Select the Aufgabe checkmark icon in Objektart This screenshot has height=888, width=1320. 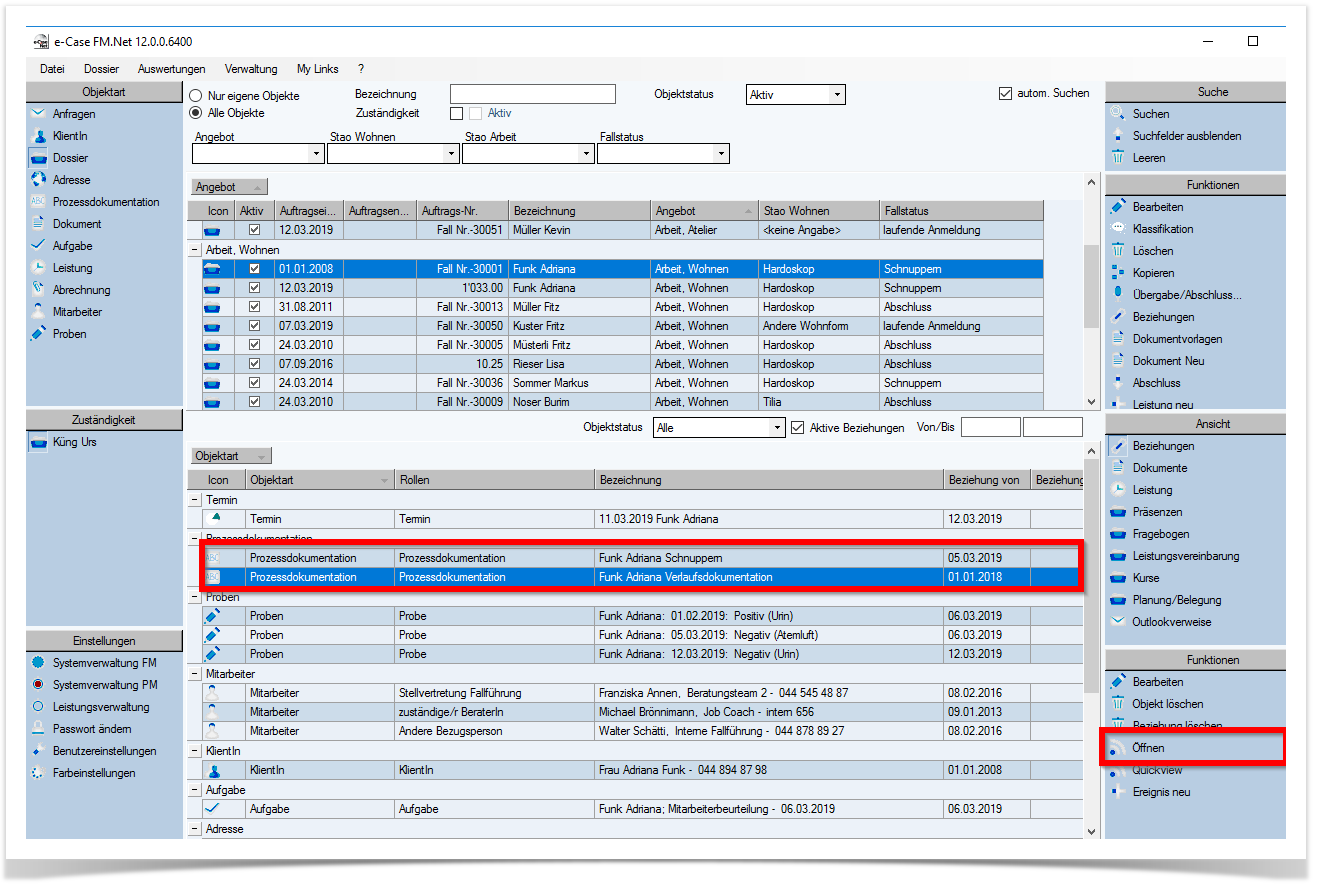click(x=38, y=246)
